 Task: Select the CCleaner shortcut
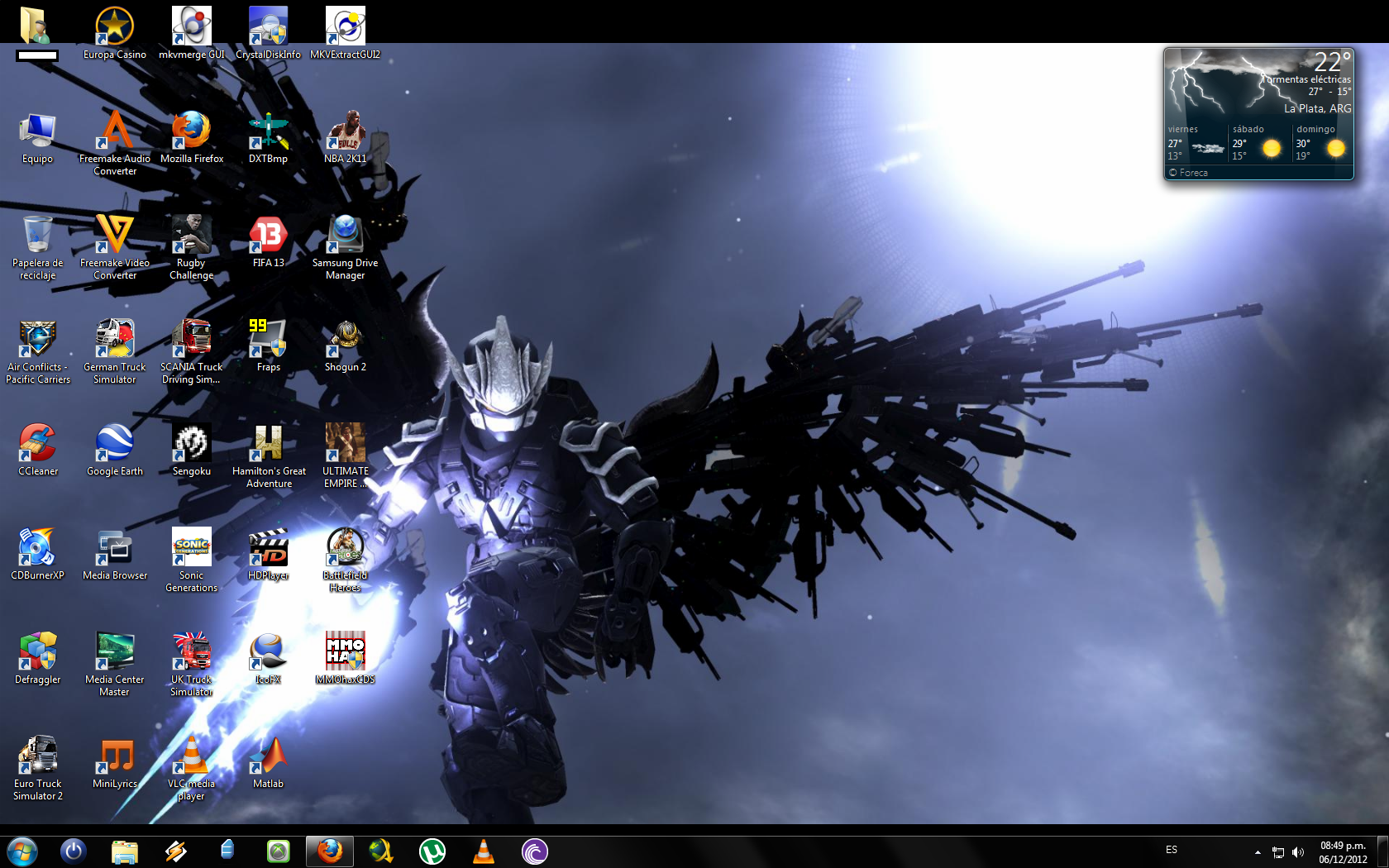pos(37,450)
